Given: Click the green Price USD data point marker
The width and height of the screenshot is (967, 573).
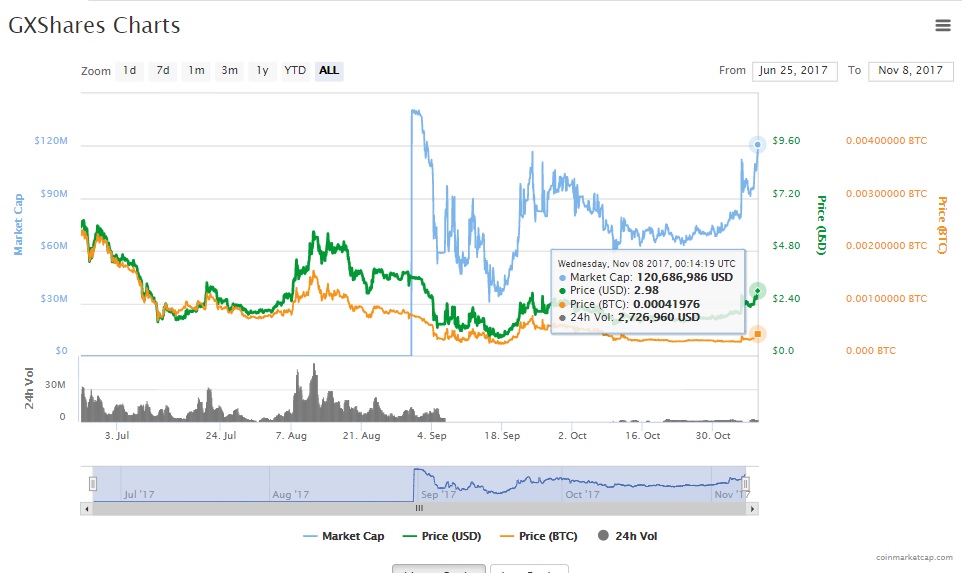Looking at the screenshot, I should click(x=757, y=291).
